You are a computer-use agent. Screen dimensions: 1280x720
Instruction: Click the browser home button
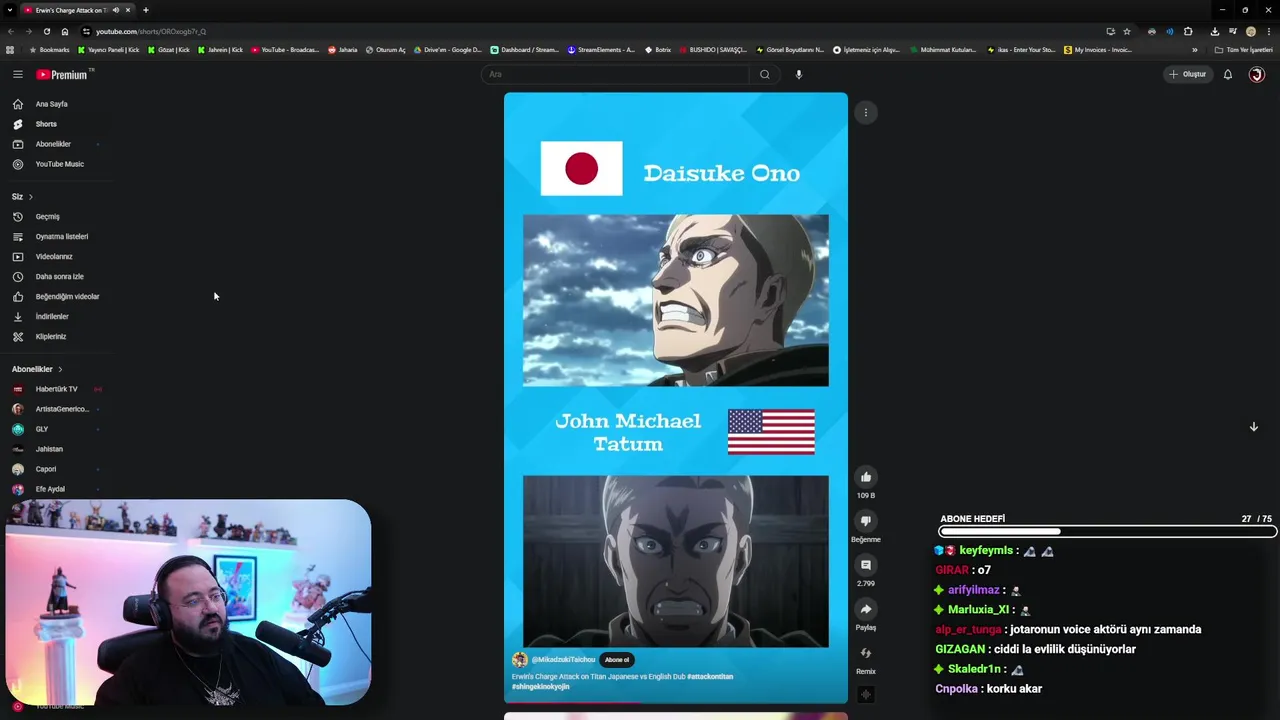point(65,31)
